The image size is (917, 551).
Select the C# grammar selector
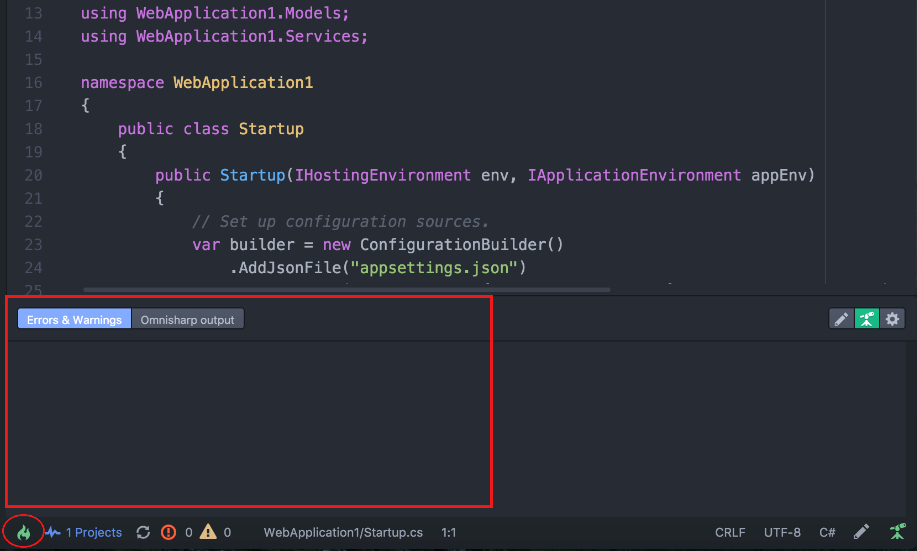tap(827, 532)
